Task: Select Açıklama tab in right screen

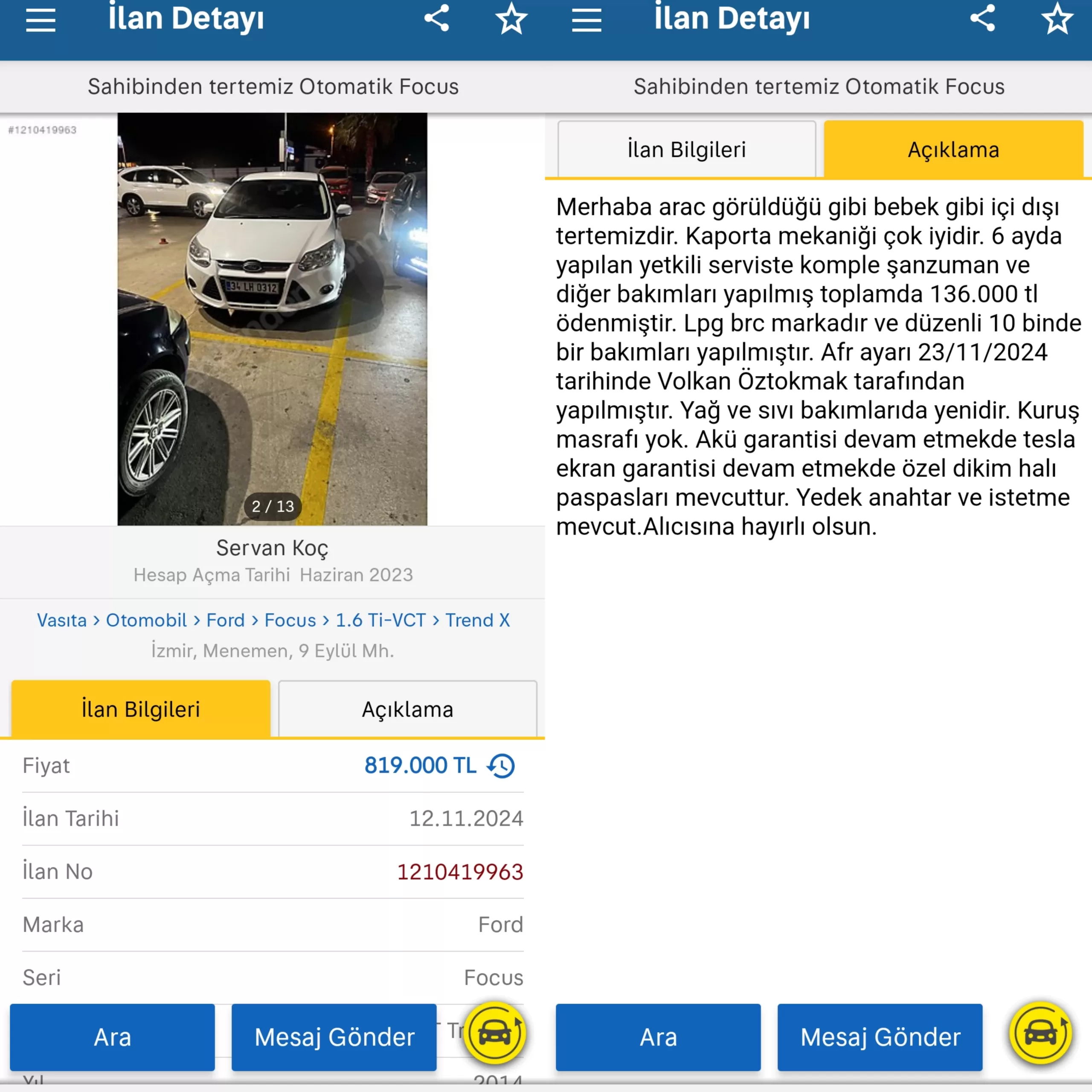Action: tap(953, 149)
